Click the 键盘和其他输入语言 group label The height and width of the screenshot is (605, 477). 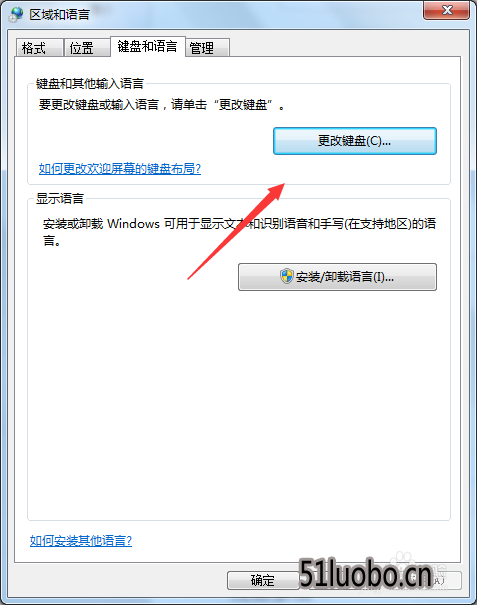click(90, 83)
